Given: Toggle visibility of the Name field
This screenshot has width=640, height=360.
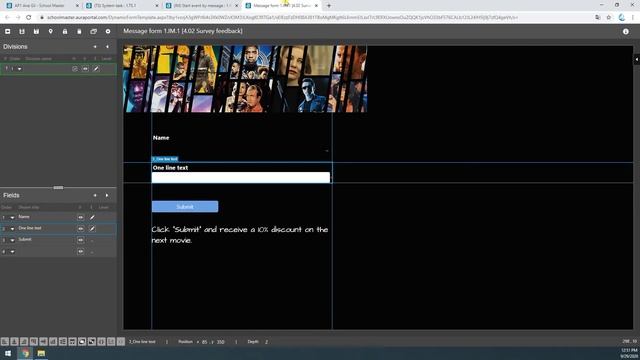Looking at the screenshot, I should click(80, 217).
